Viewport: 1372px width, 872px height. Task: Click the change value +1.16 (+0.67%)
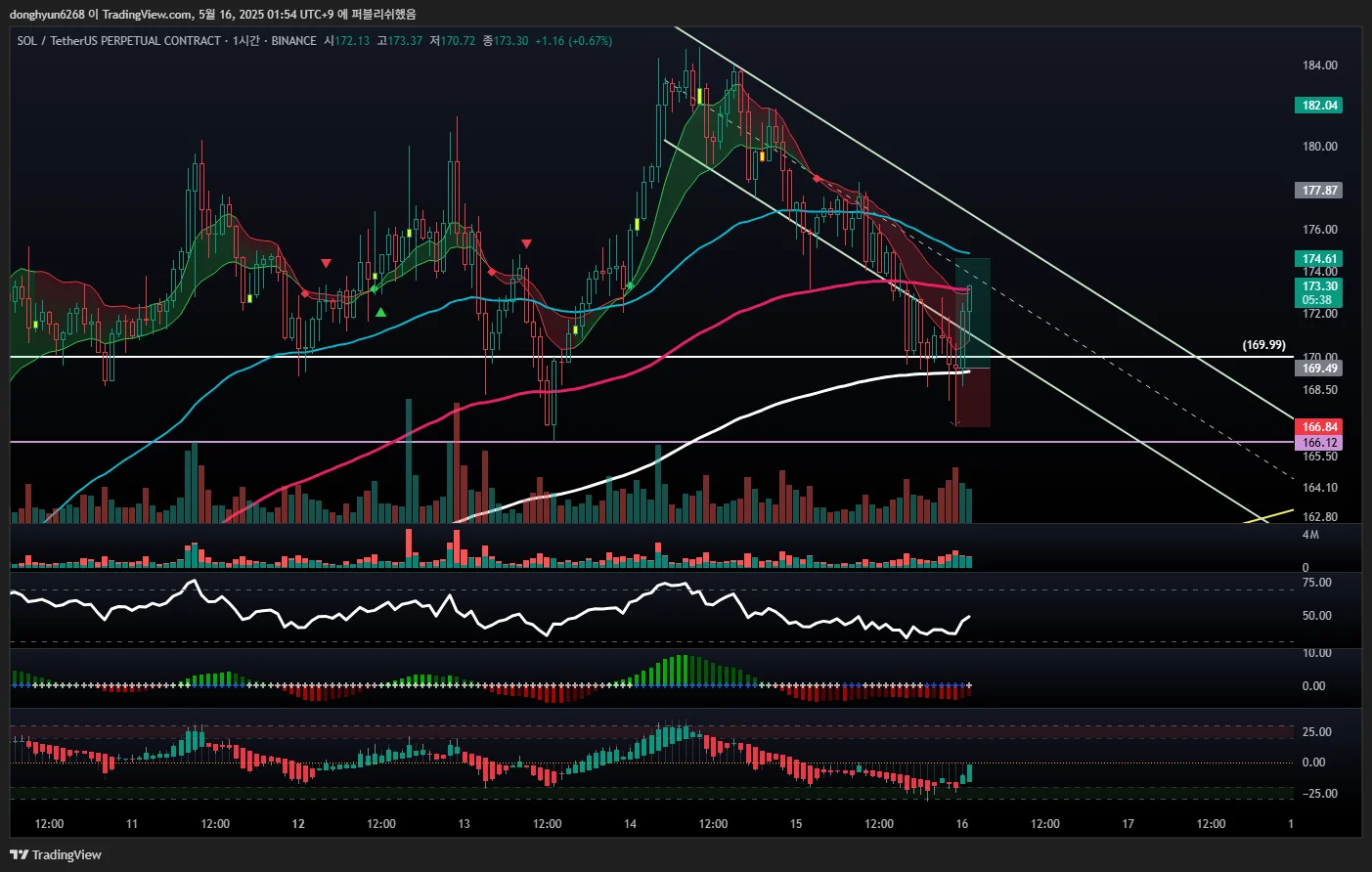click(x=573, y=41)
